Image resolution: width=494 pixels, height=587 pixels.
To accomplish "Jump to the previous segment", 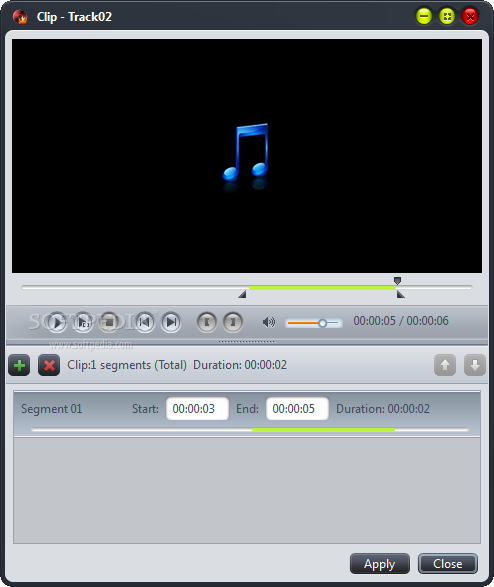I will pyautogui.click(x=145, y=322).
